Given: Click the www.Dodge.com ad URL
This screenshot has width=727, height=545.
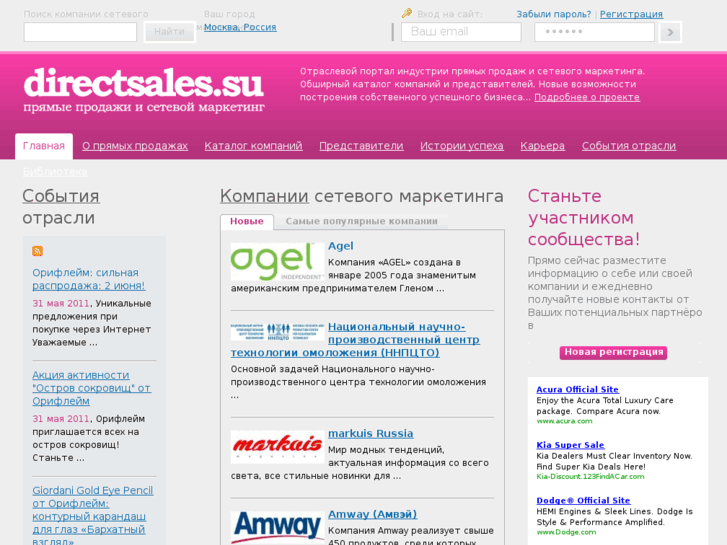Looking at the screenshot, I should pos(566,532).
